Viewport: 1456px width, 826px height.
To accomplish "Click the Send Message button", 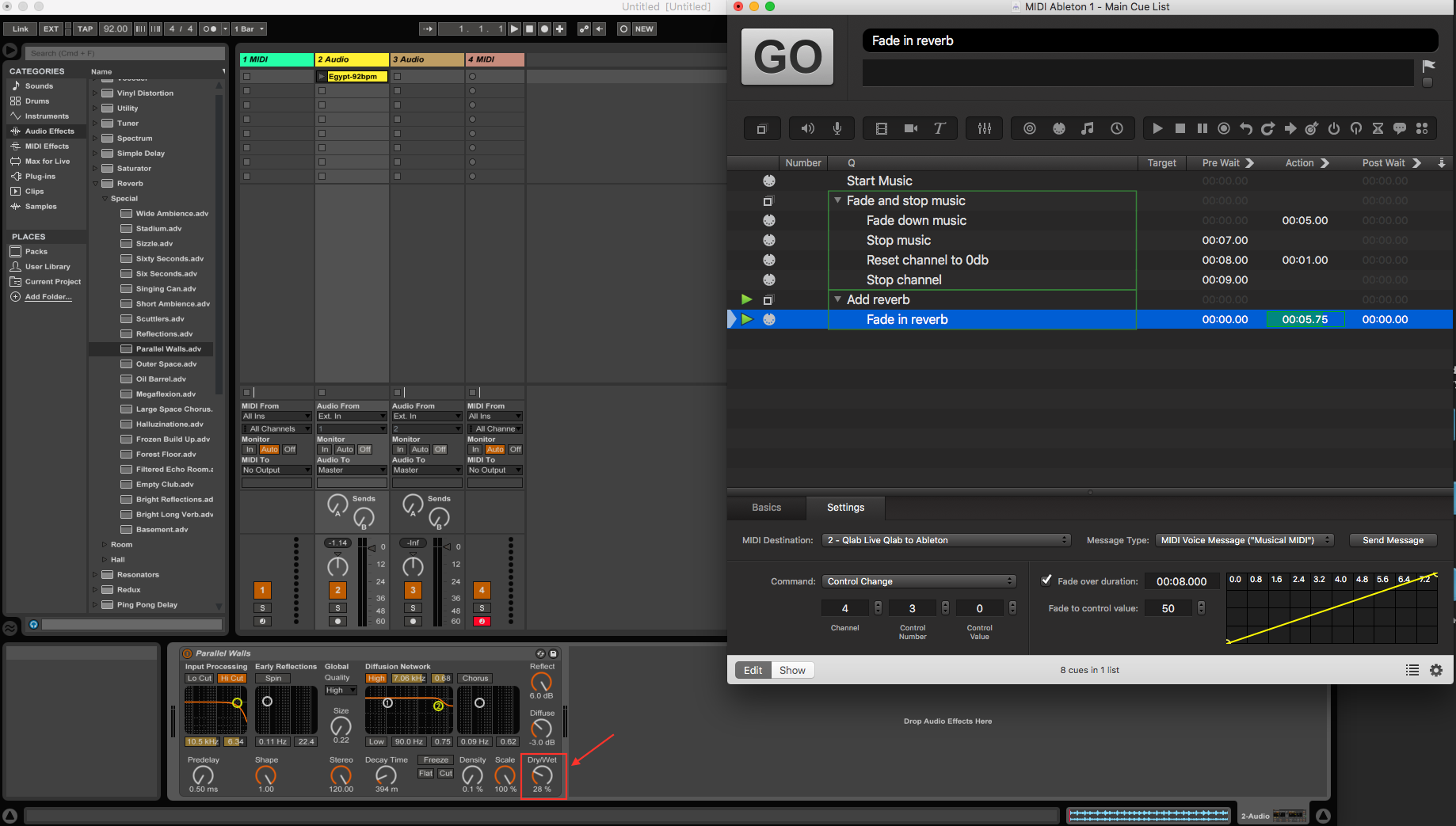I will (1393, 540).
